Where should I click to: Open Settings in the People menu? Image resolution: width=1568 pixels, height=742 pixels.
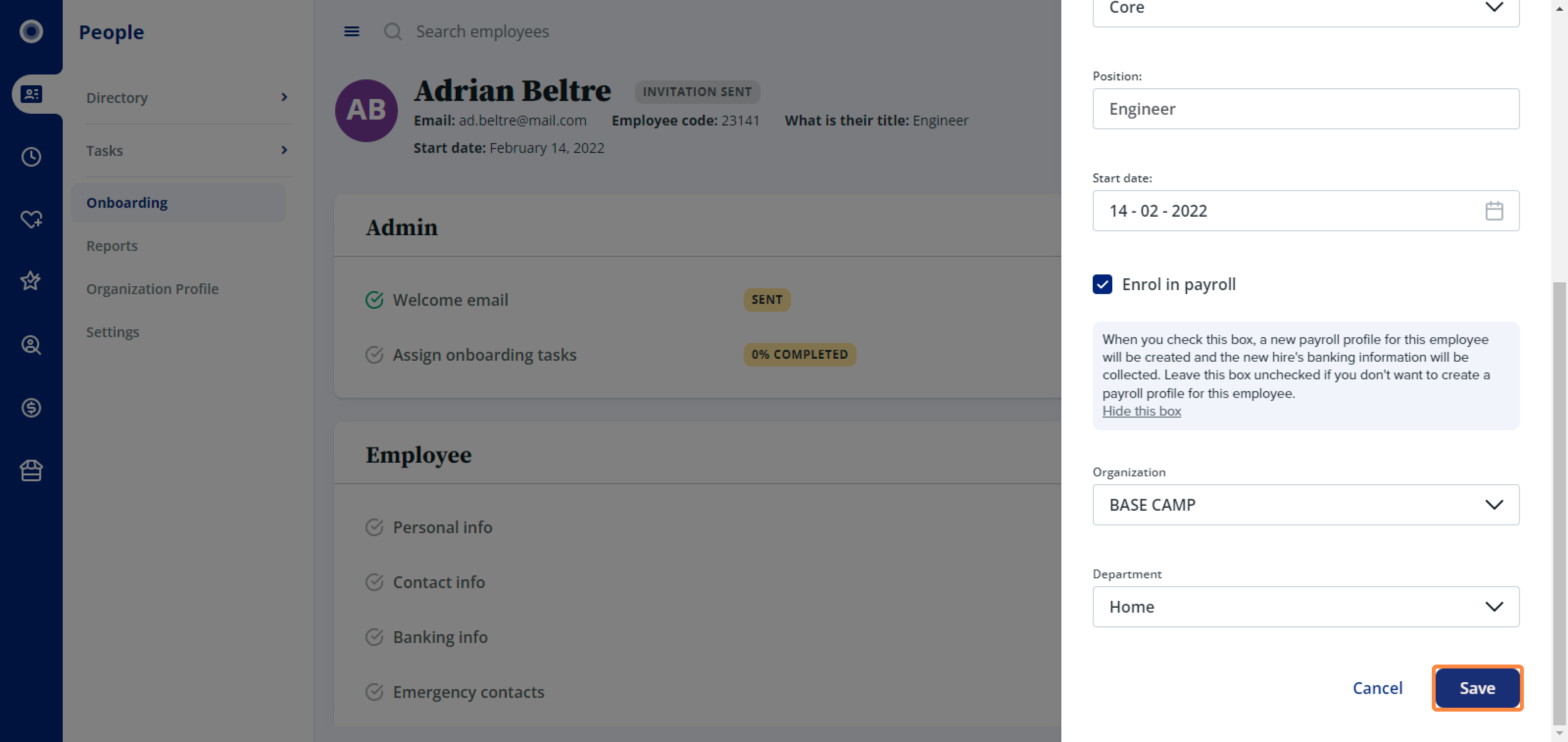click(x=113, y=332)
